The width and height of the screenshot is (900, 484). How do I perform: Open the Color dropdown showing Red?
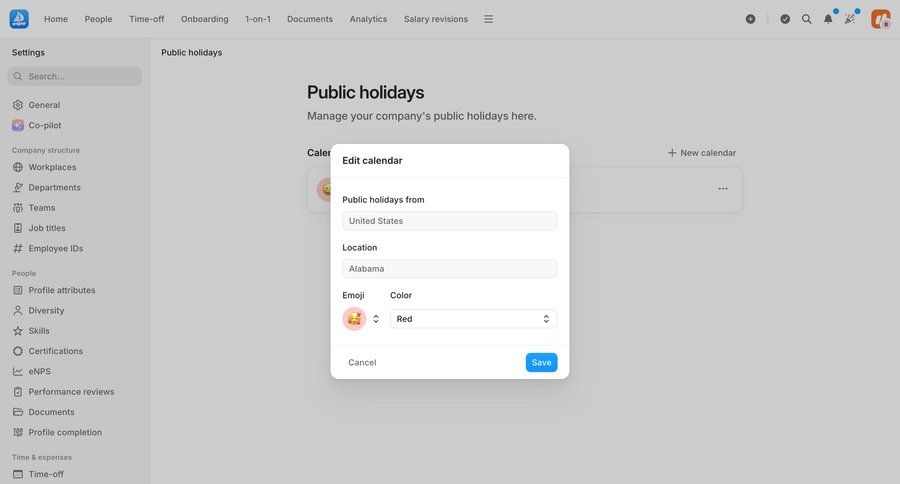(474, 319)
